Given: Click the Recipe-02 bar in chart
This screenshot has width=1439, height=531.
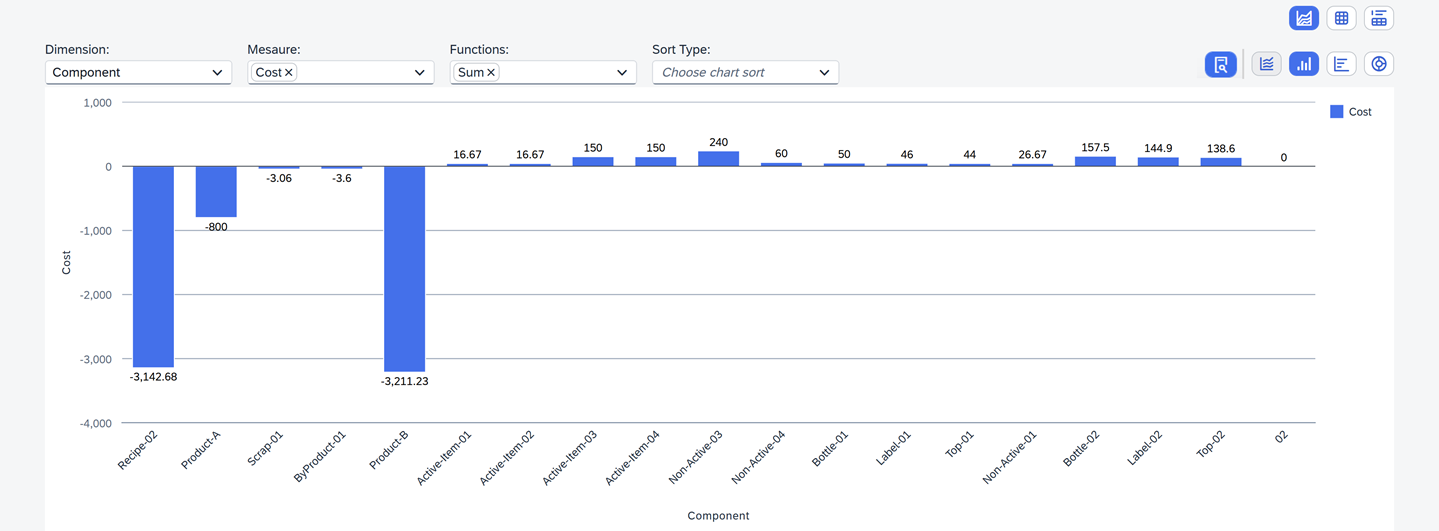Looking at the screenshot, I should (x=153, y=266).
